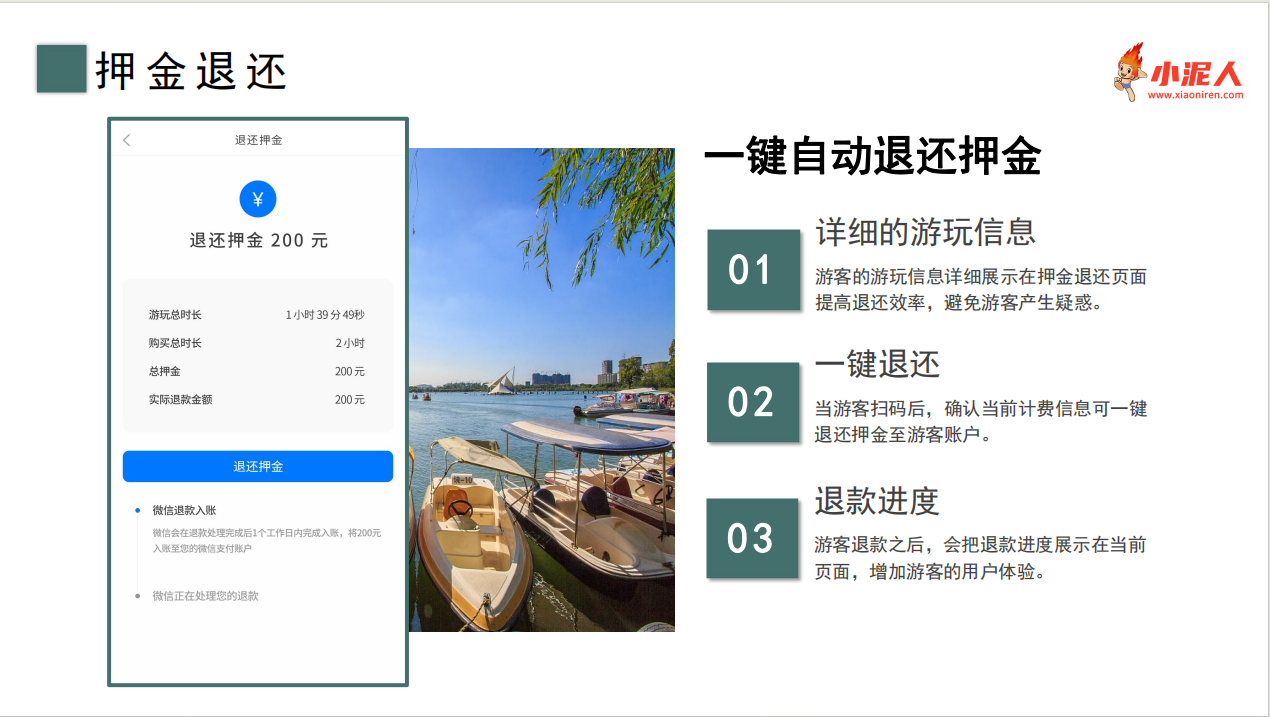Toggle the 微信退款入账 progress step
This screenshot has height=717, width=1270.
pos(185,511)
